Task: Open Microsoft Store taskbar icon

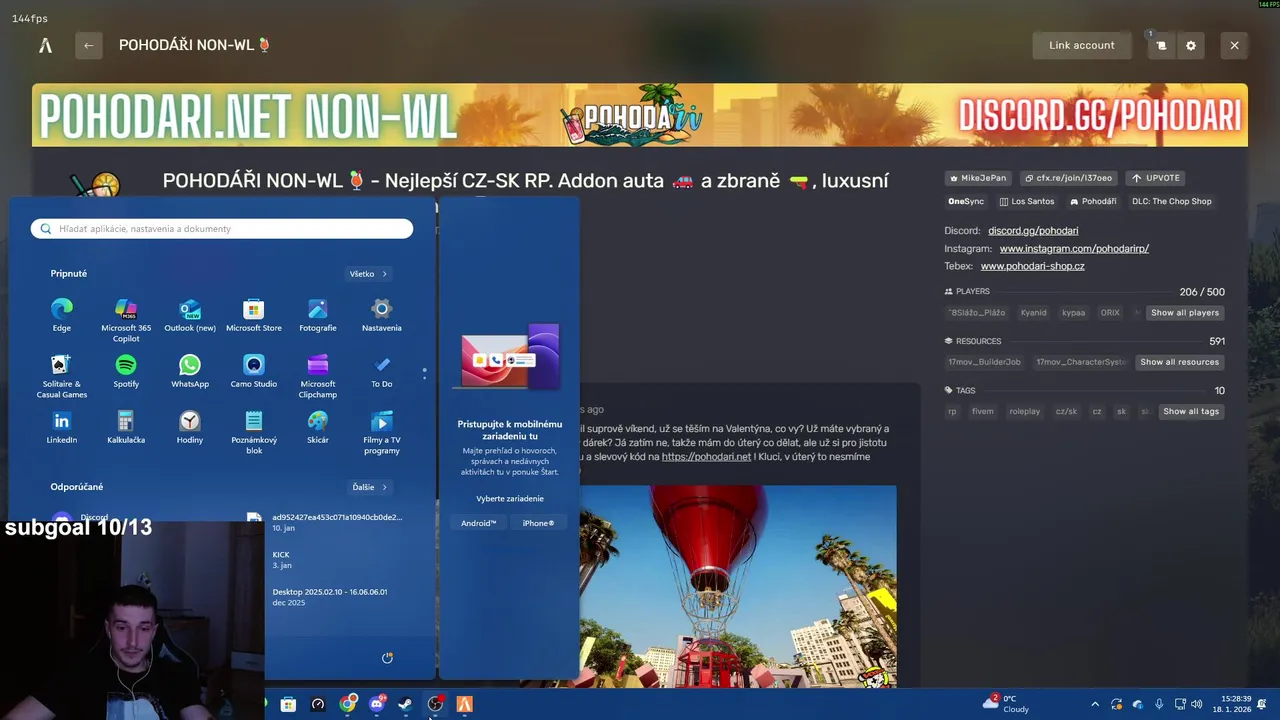Action: coord(288,704)
